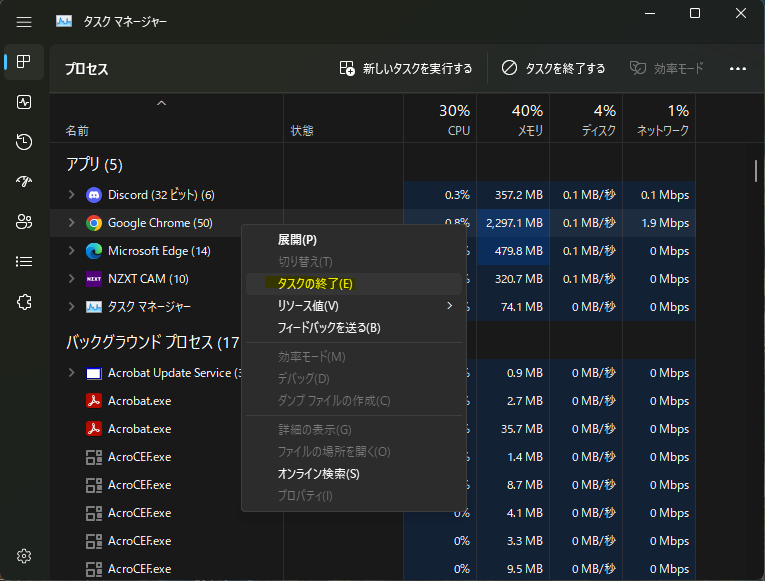Image resolution: width=765 pixels, height=581 pixels.
Task: Expand the Microsoft Edge process group
Action: (72, 250)
